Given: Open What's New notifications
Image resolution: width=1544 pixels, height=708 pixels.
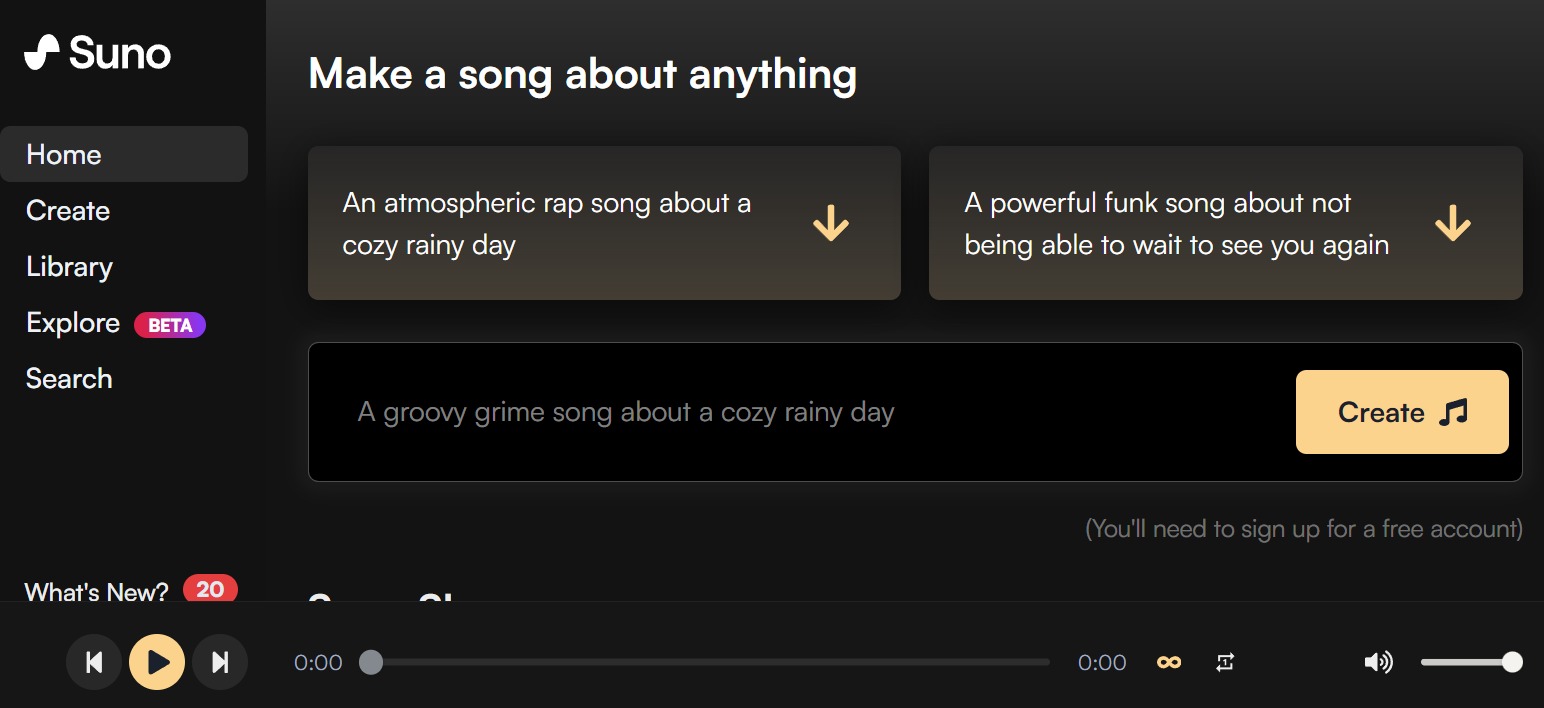Looking at the screenshot, I should click(x=131, y=591).
